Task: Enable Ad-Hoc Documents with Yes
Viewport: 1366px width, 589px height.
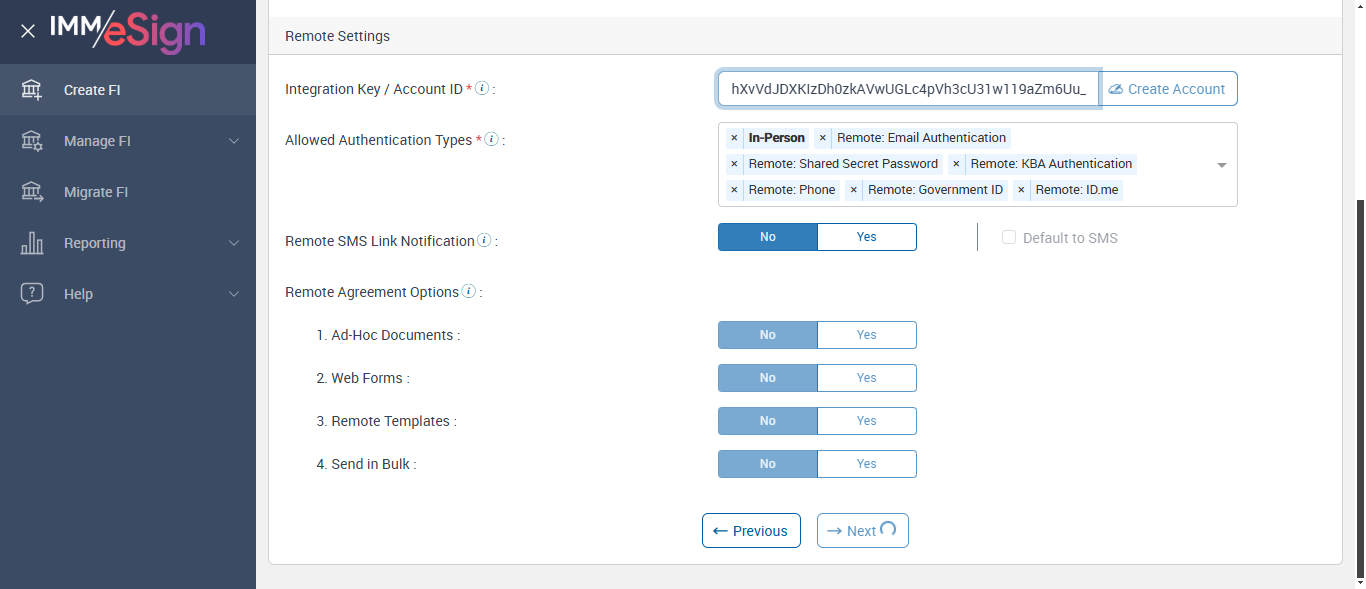Action: click(x=866, y=335)
